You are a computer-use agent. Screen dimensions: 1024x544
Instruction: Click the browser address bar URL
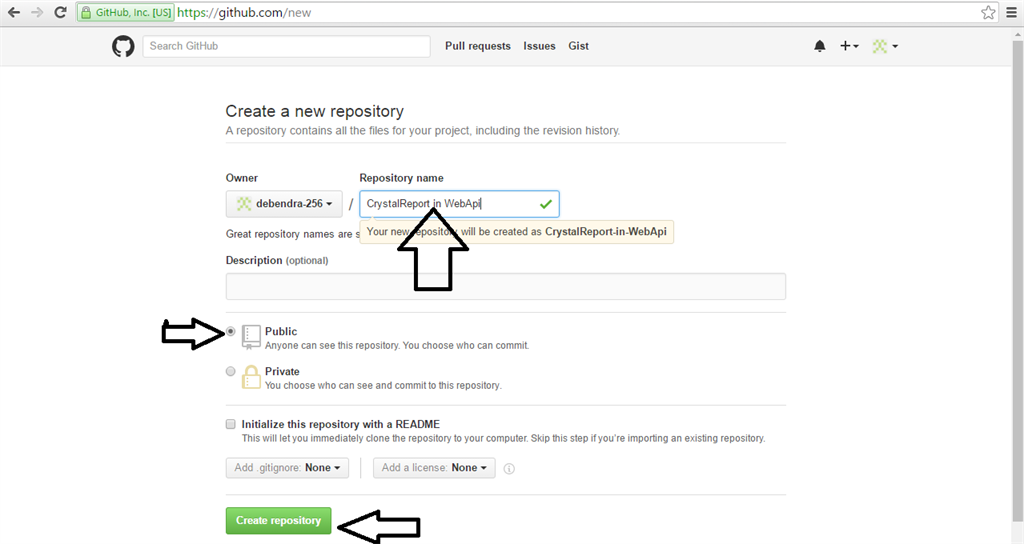point(244,12)
